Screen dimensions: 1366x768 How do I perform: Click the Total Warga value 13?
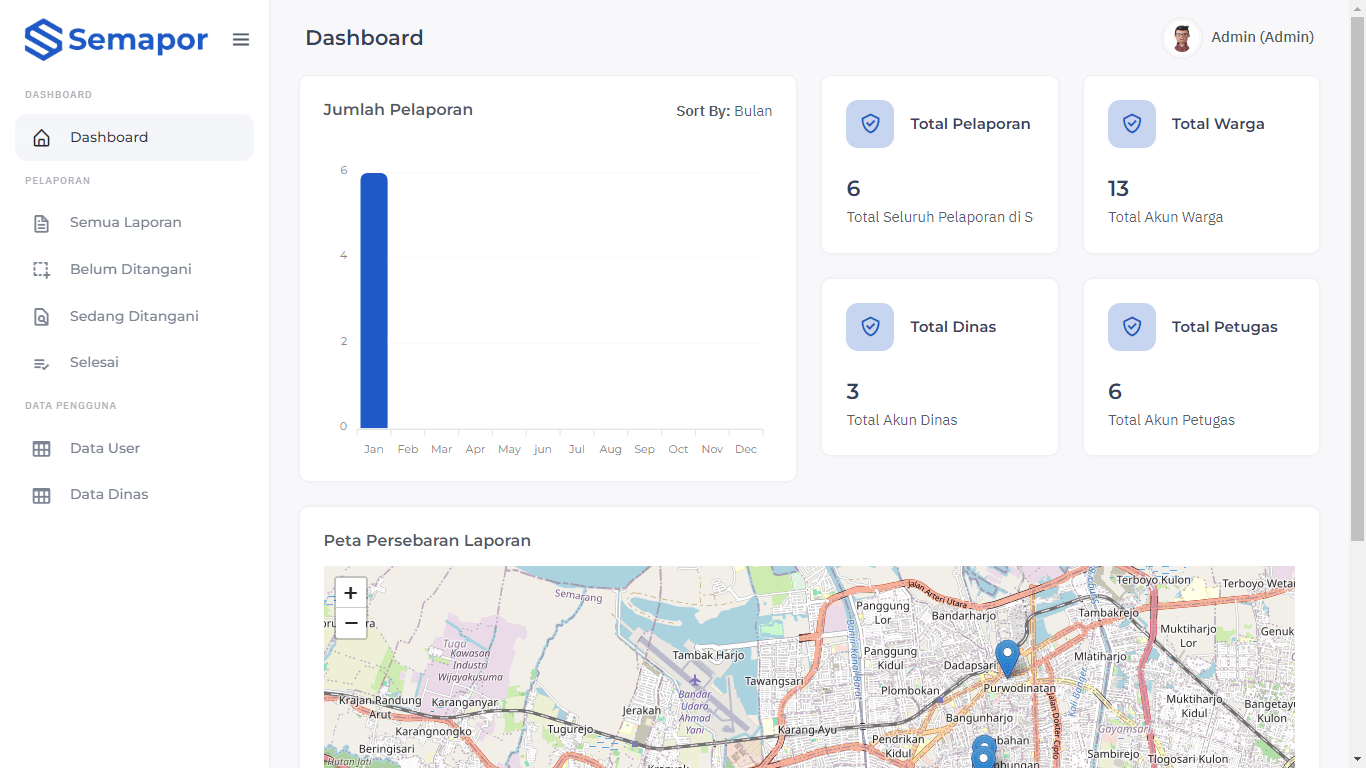tap(1118, 188)
